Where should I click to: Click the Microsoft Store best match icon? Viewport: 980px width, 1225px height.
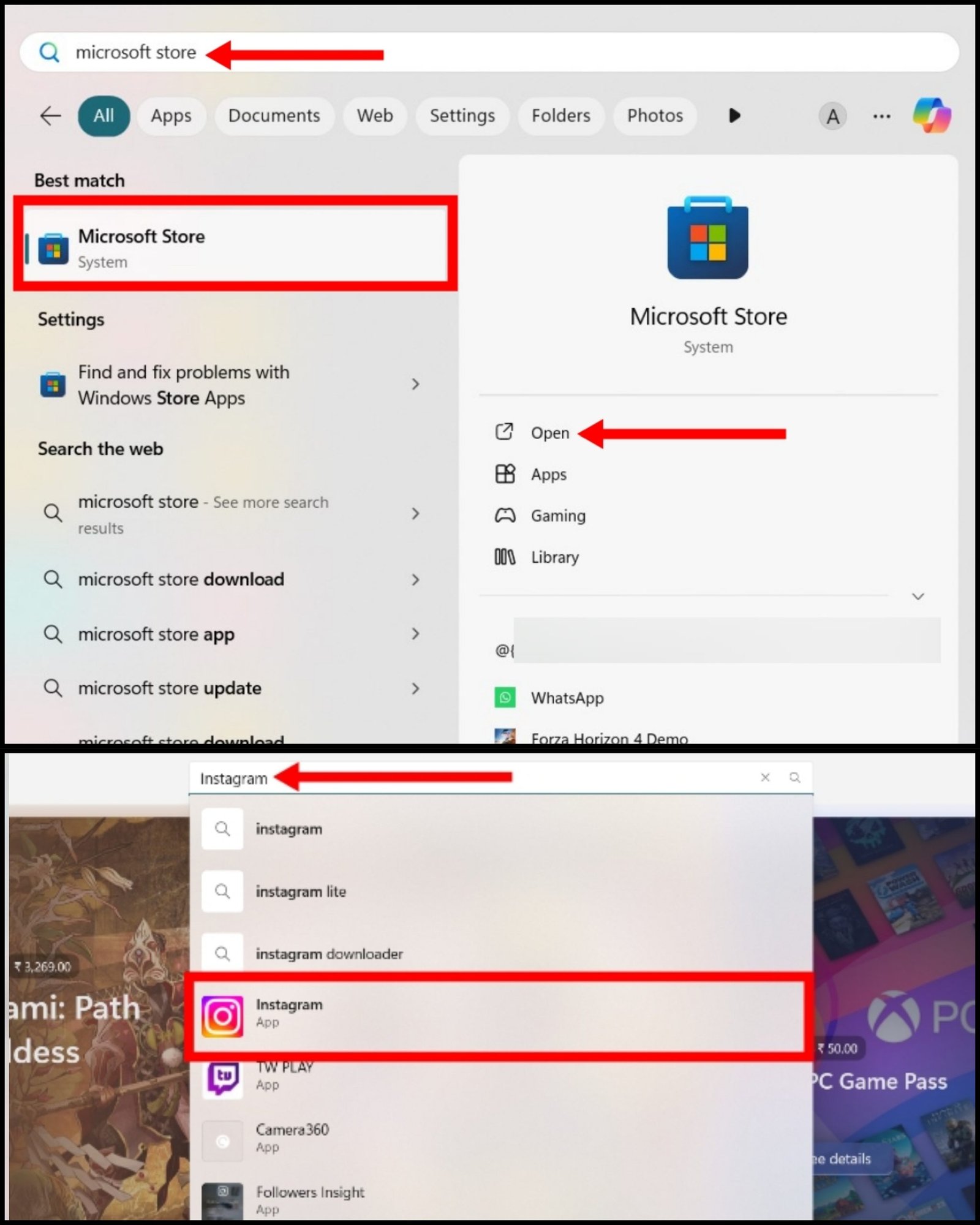pyautogui.click(x=53, y=249)
